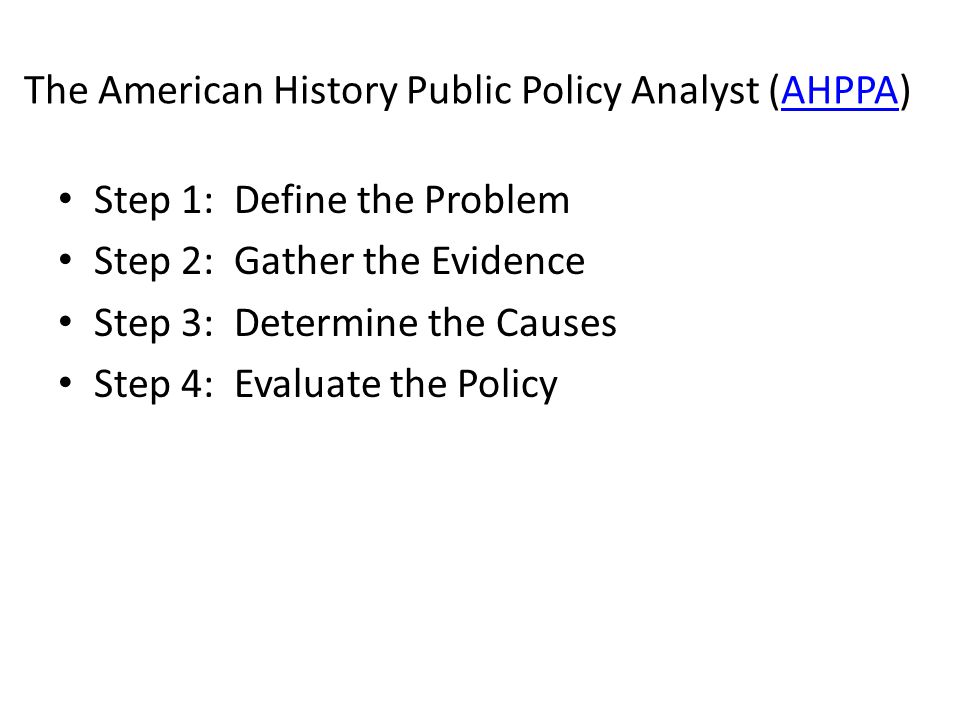Place cursor on the word 'Gather'
This screenshot has height=720, width=960.
294,261
